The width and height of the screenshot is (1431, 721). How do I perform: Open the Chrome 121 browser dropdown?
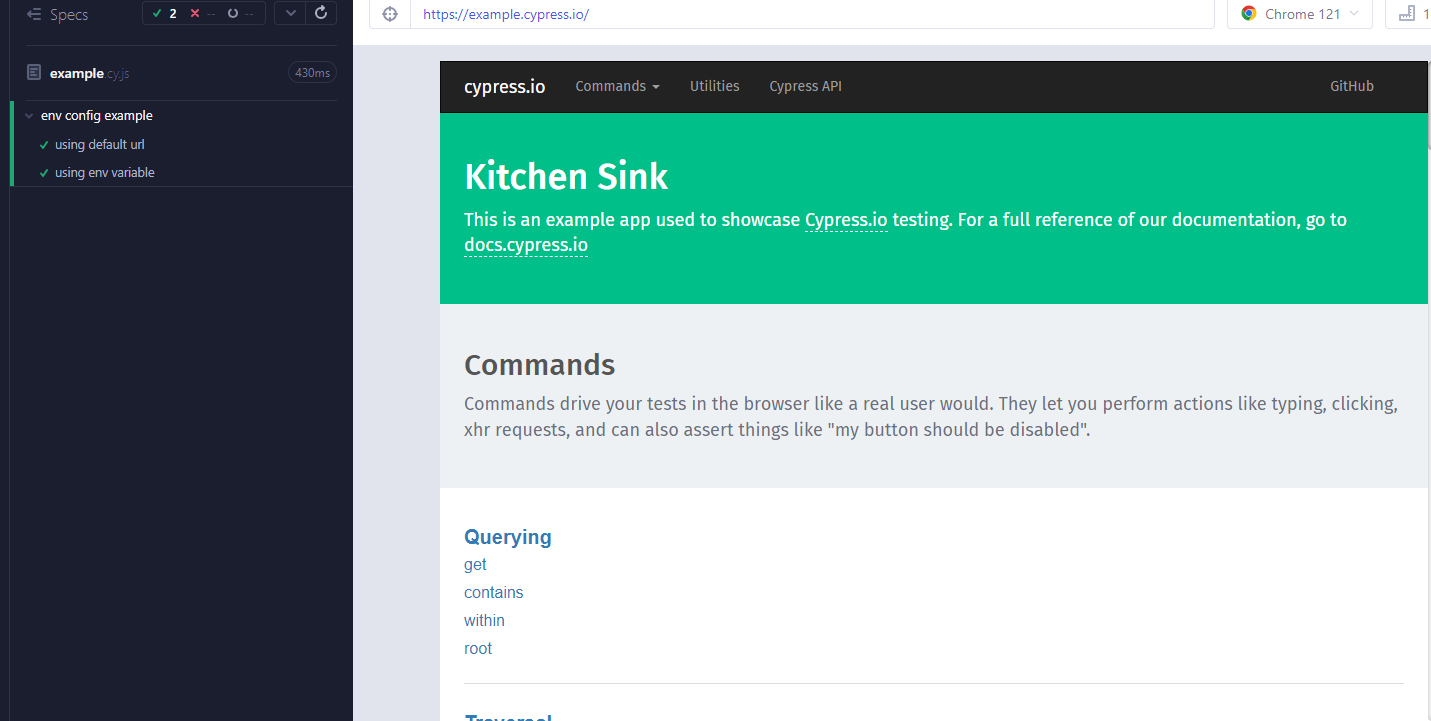1300,14
